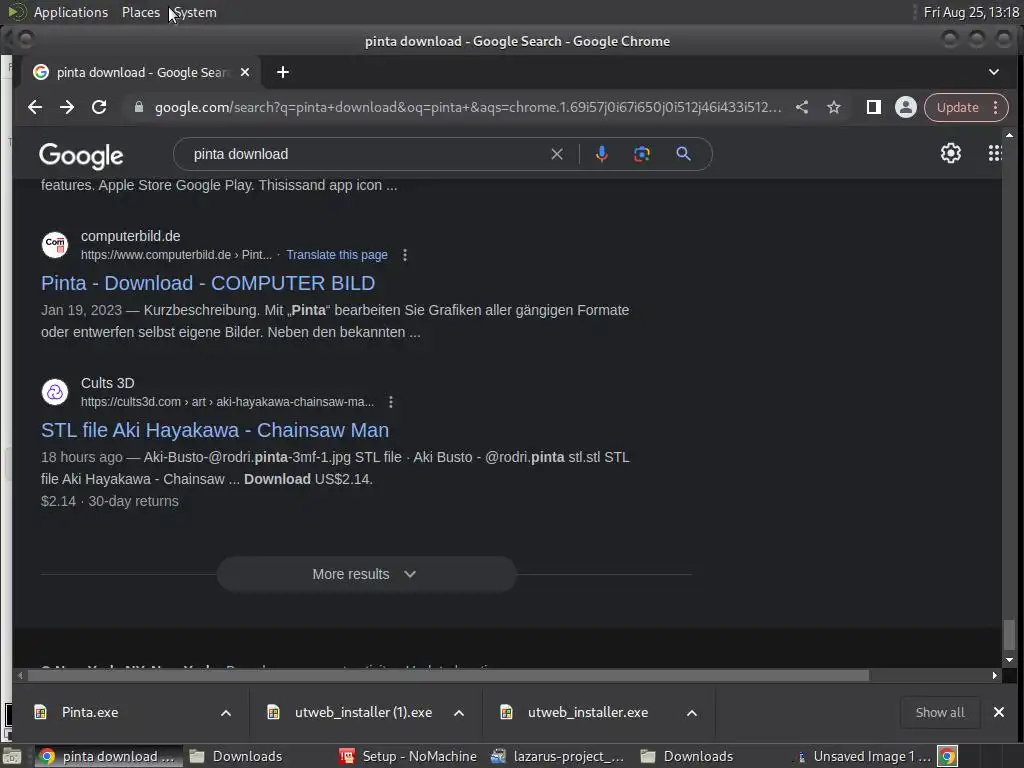This screenshot has height=768, width=1024.
Task: Go forward in Chrome history
Action: (67, 107)
